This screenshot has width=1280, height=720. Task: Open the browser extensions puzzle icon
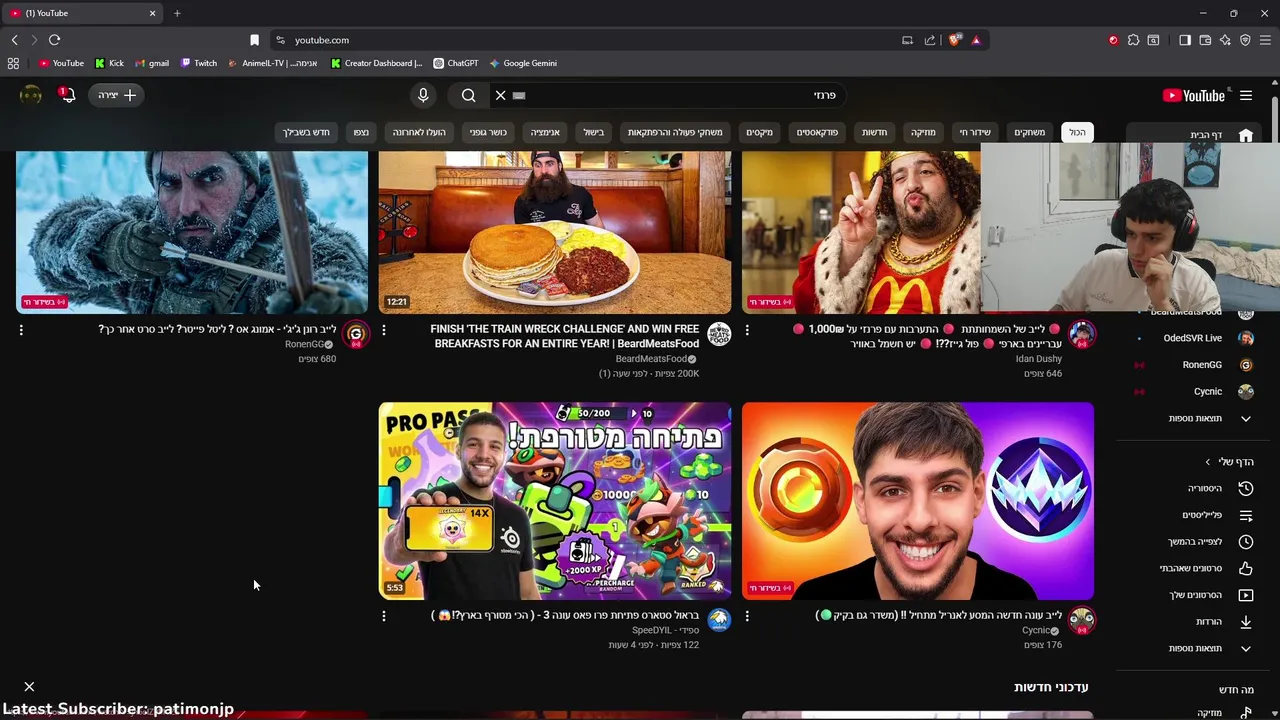(x=1133, y=40)
